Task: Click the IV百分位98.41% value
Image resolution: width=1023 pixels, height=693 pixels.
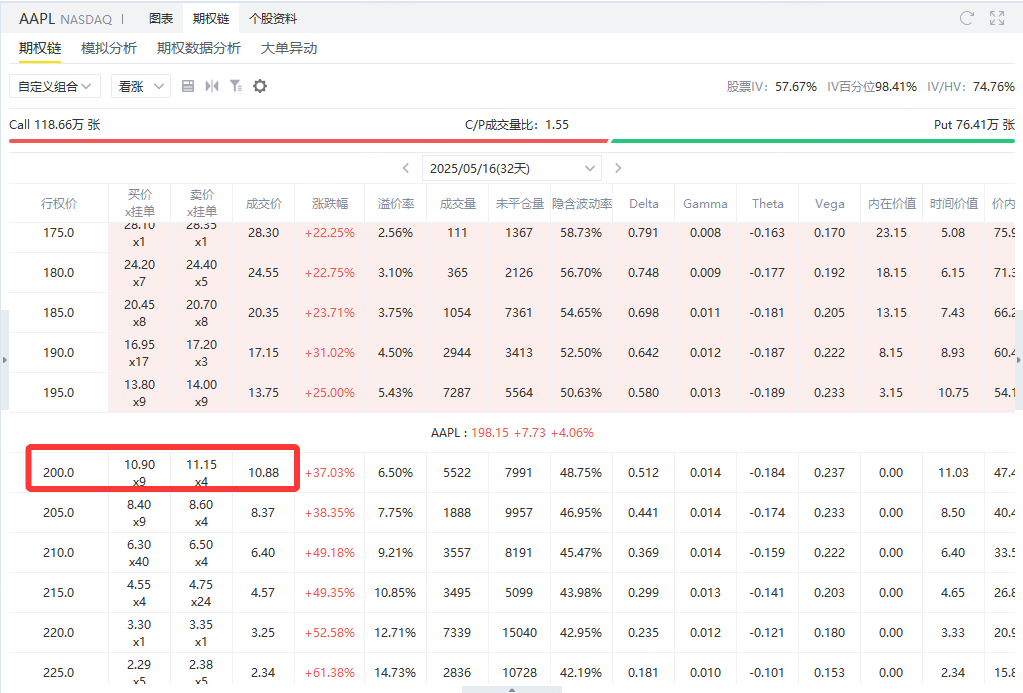Action: point(872,87)
